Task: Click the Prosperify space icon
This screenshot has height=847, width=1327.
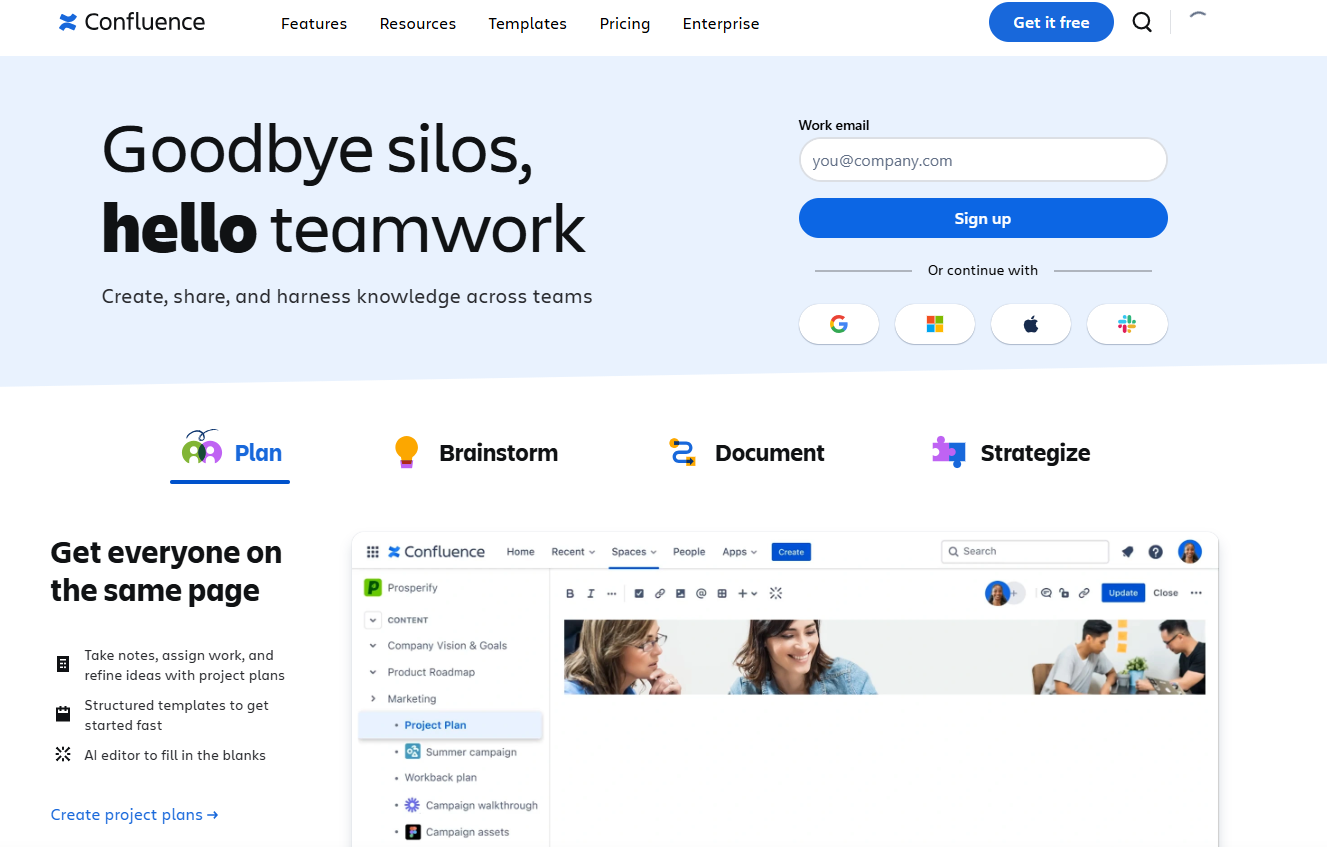Action: point(373,588)
